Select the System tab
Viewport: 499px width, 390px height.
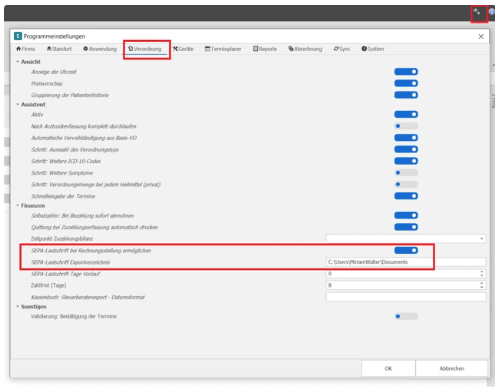pyautogui.click(x=373, y=49)
